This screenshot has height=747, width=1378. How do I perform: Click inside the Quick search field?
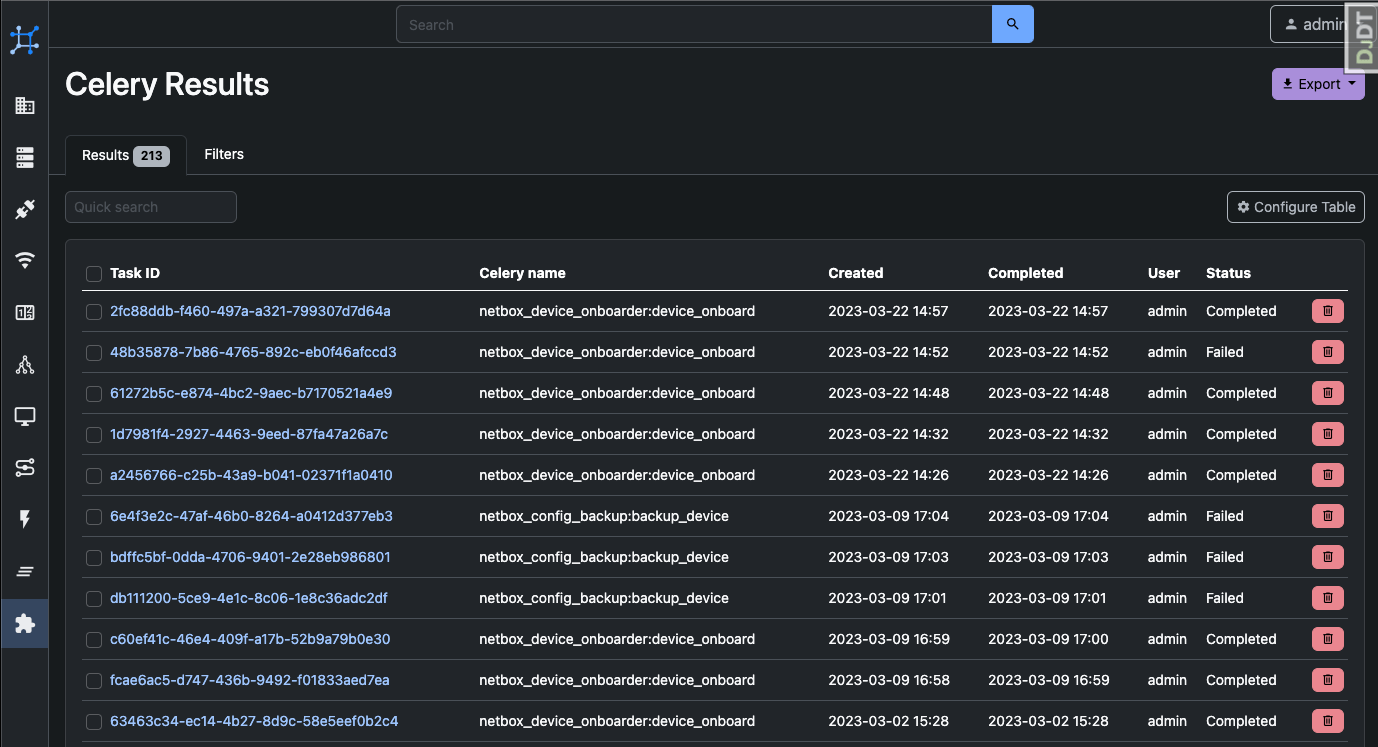point(150,206)
